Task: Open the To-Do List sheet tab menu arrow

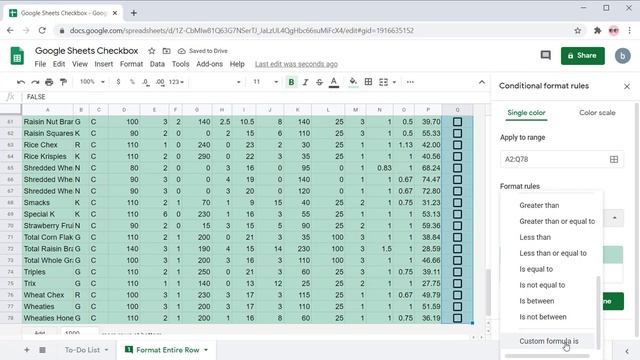Action: (107, 350)
